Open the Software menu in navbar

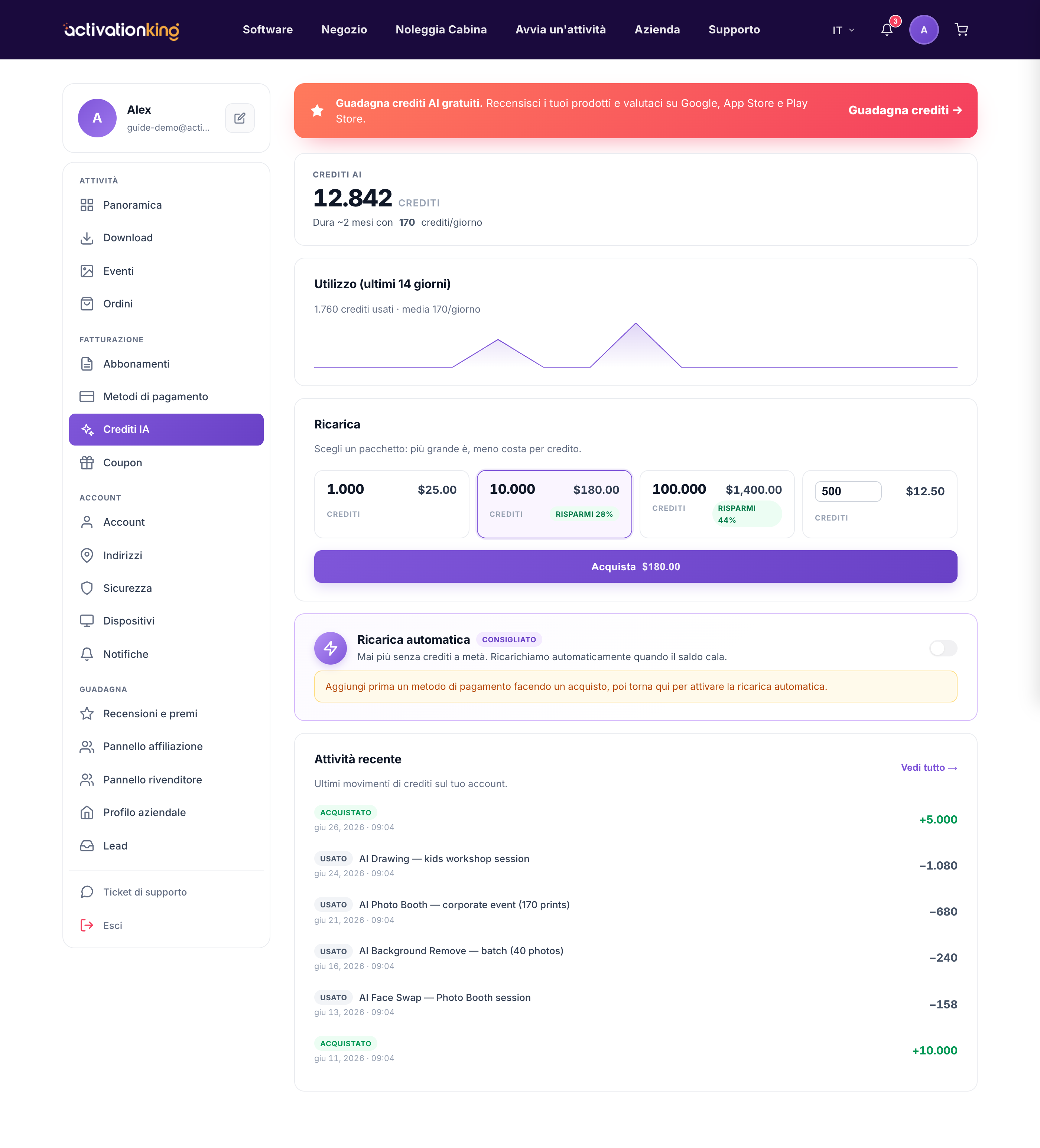268,30
